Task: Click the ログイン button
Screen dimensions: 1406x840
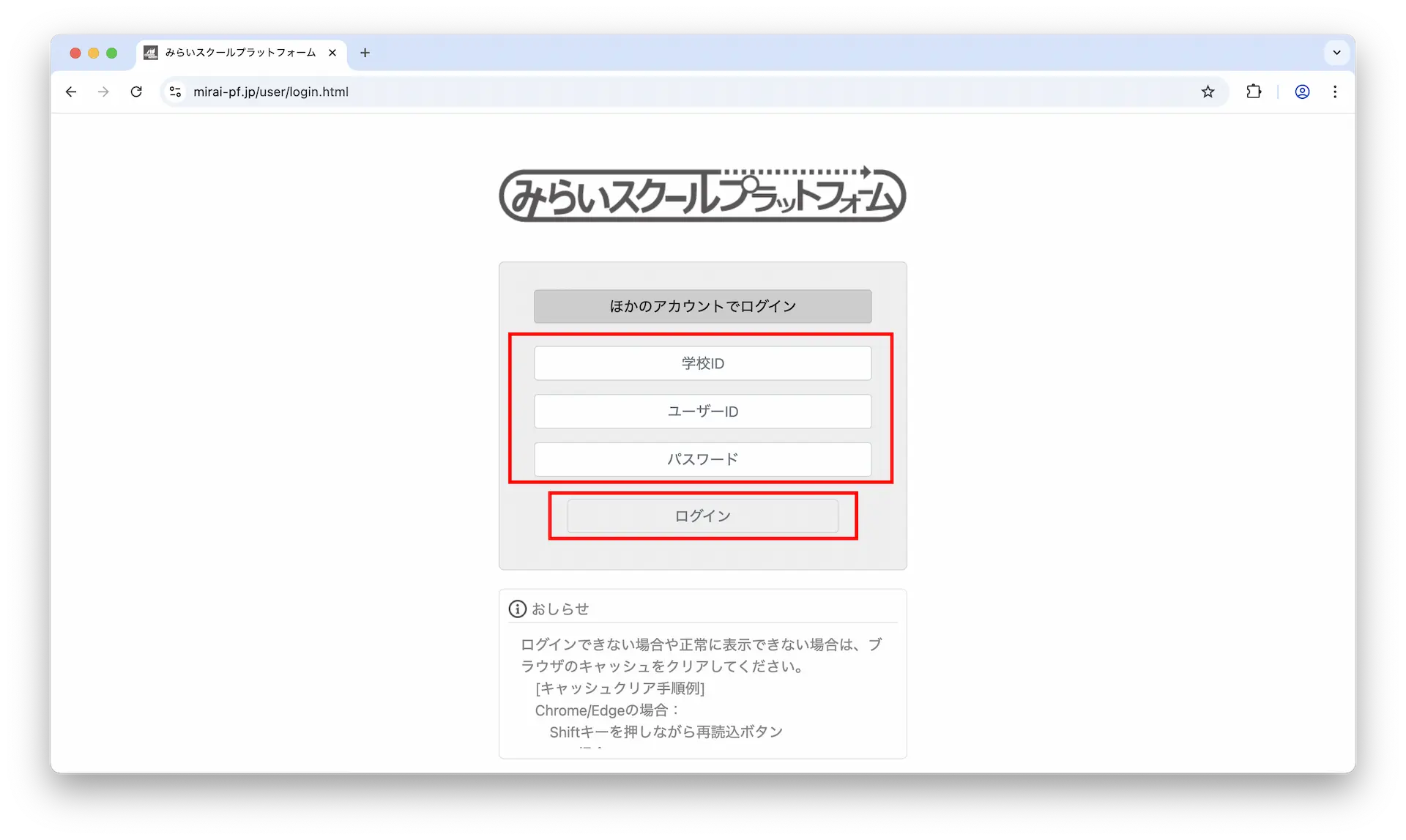Action: click(702, 516)
